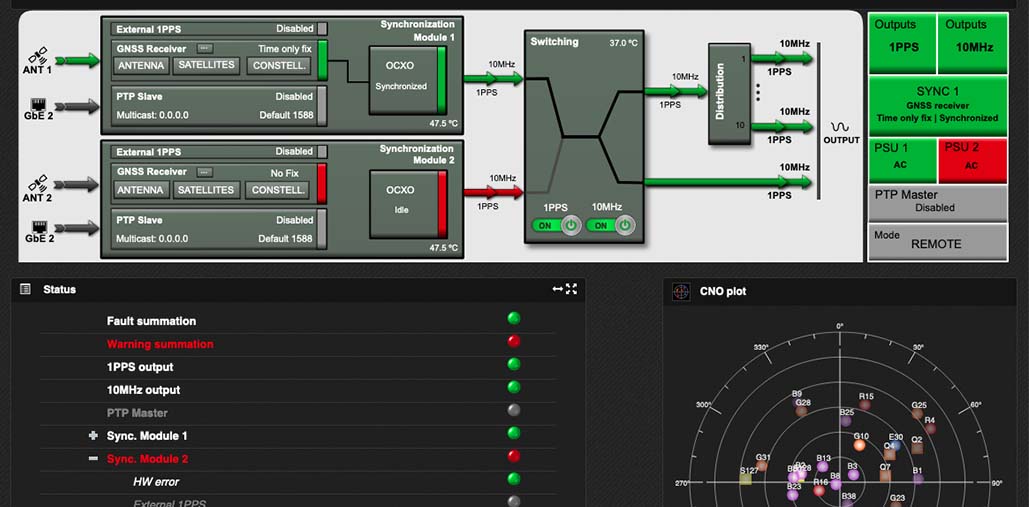Click the red Module 2 output arrow
Viewport: 1029px width, 507px height.
[493, 192]
